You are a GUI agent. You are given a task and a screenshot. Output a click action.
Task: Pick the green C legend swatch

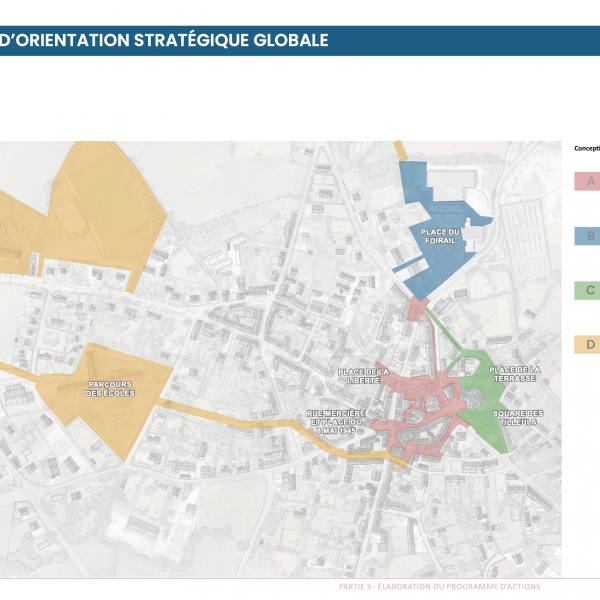pyautogui.click(x=589, y=291)
